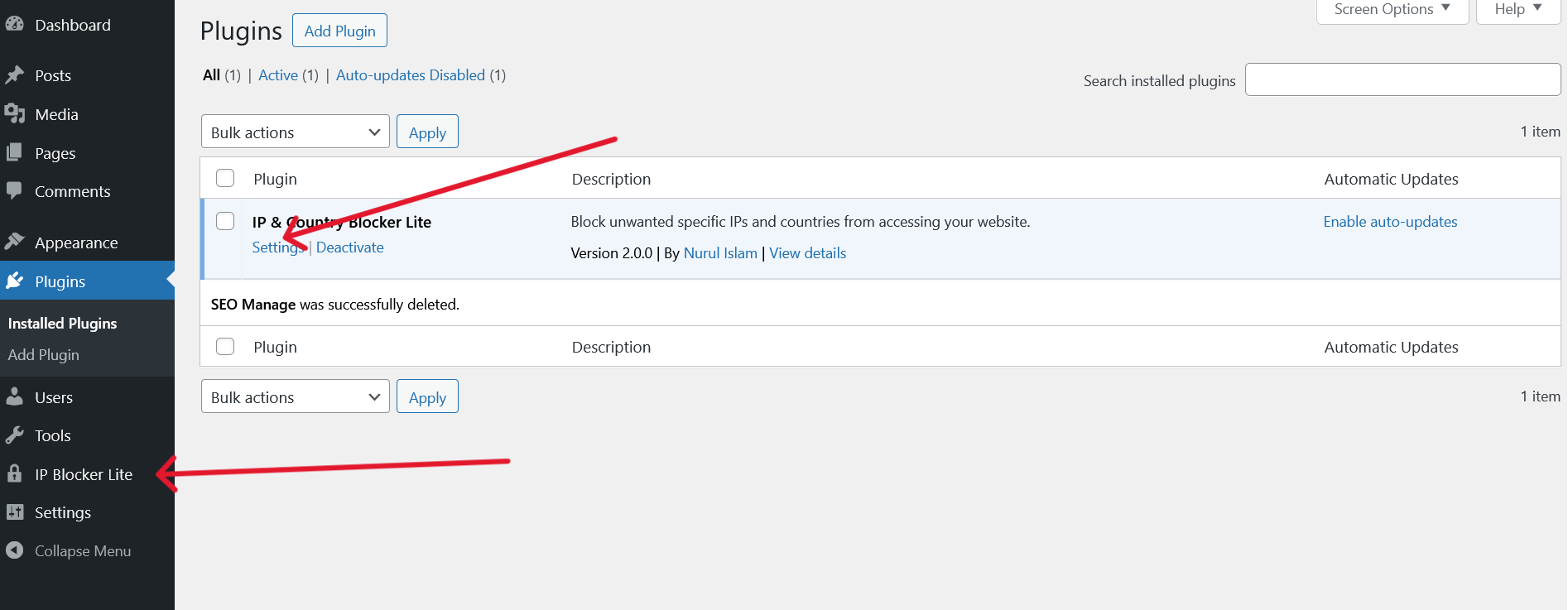Click the Users person icon
The width and height of the screenshot is (1568, 610).
pyautogui.click(x=14, y=397)
